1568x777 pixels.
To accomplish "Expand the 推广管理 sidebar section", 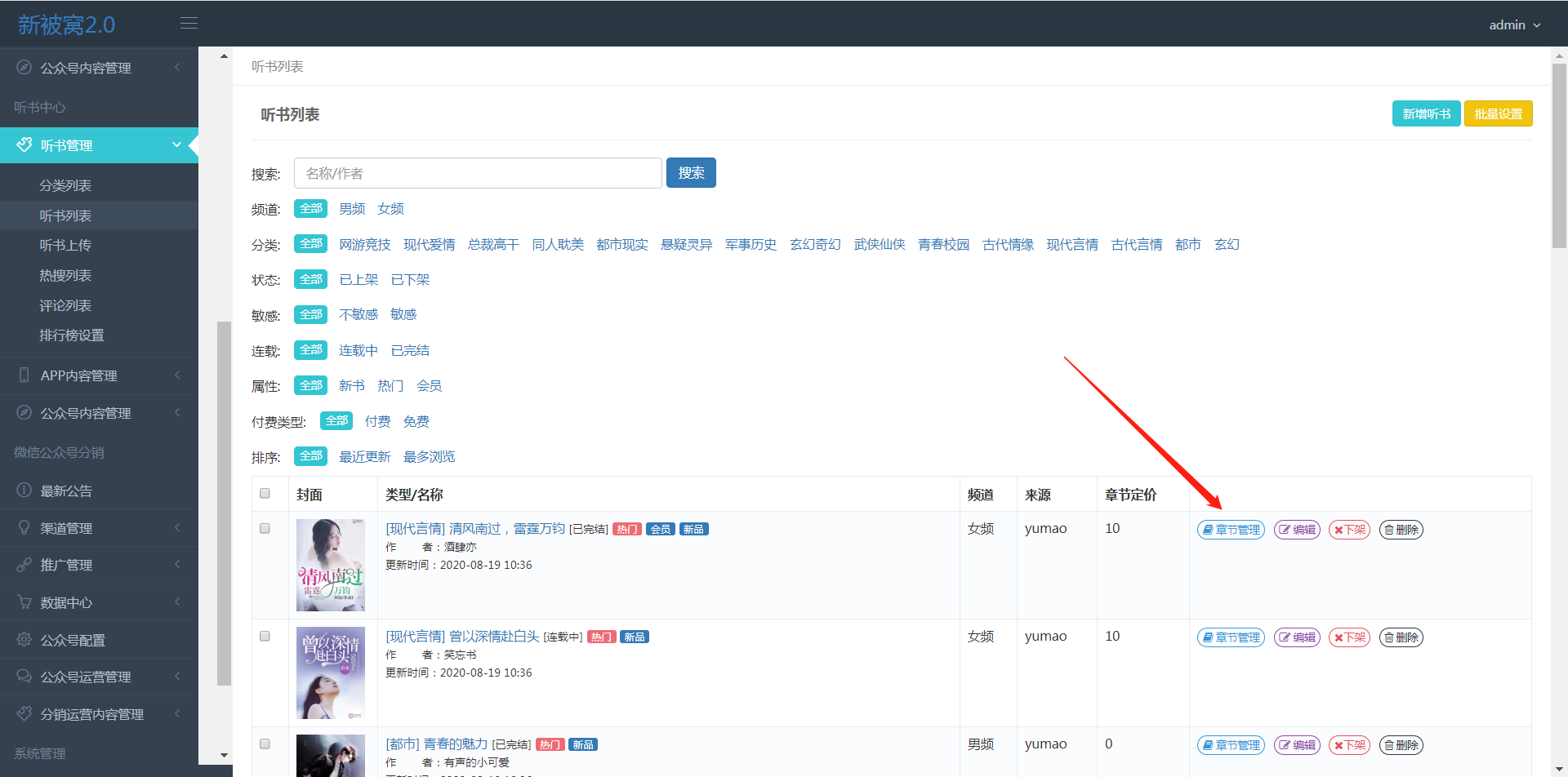I will (x=177, y=565).
